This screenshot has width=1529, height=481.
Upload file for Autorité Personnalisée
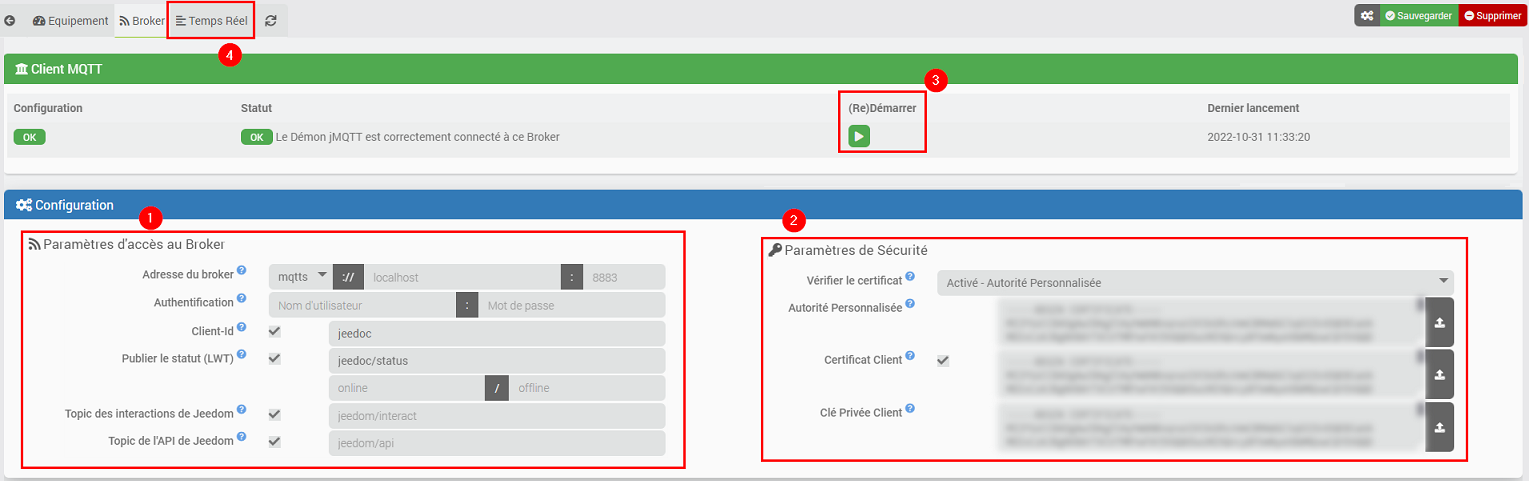(1439, 322)
